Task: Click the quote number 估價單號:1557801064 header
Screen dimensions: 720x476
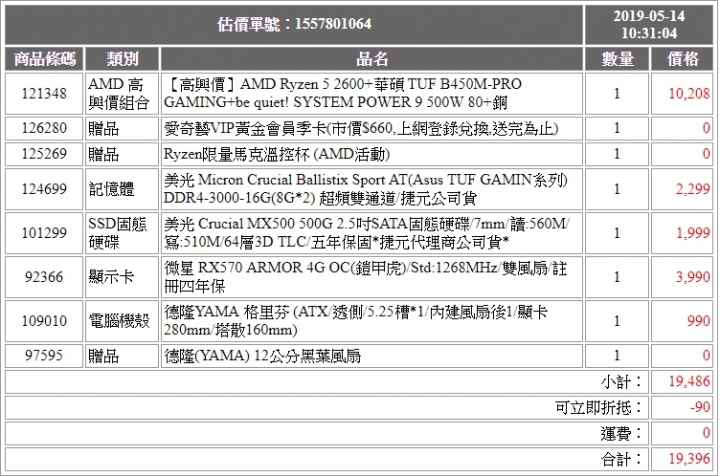Action: pyautogui.click(x=294, y=24)
